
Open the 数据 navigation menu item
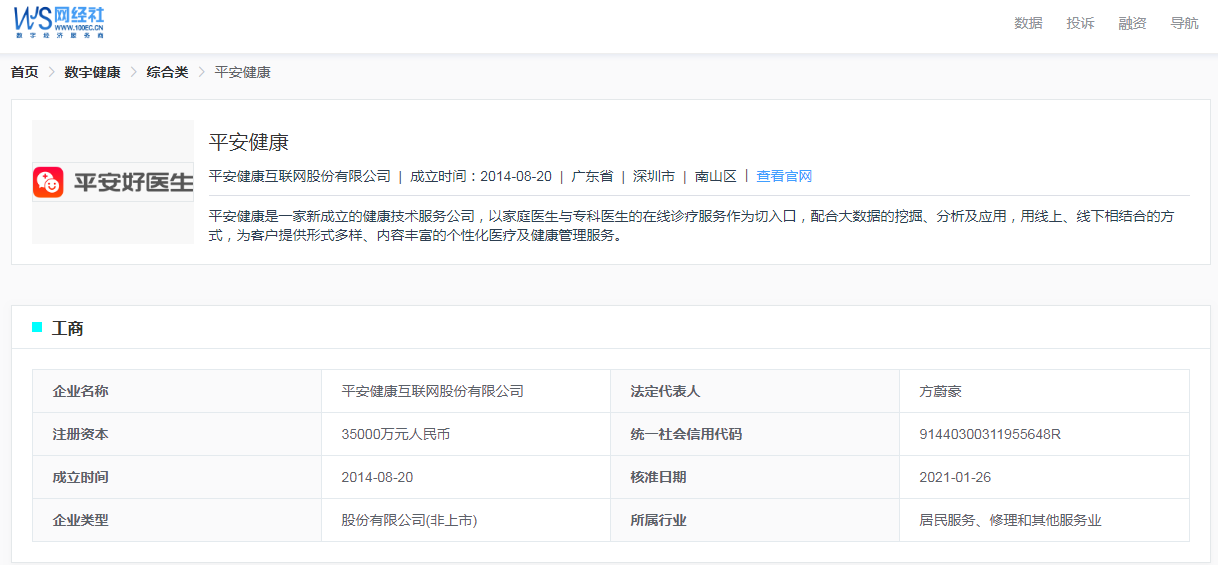(x=1028, y=23)
